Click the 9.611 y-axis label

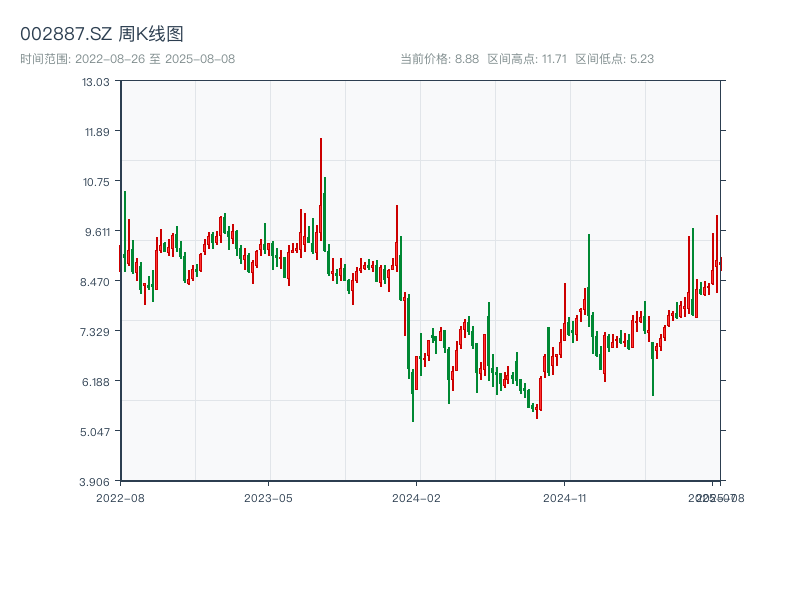tap(96, 231)
